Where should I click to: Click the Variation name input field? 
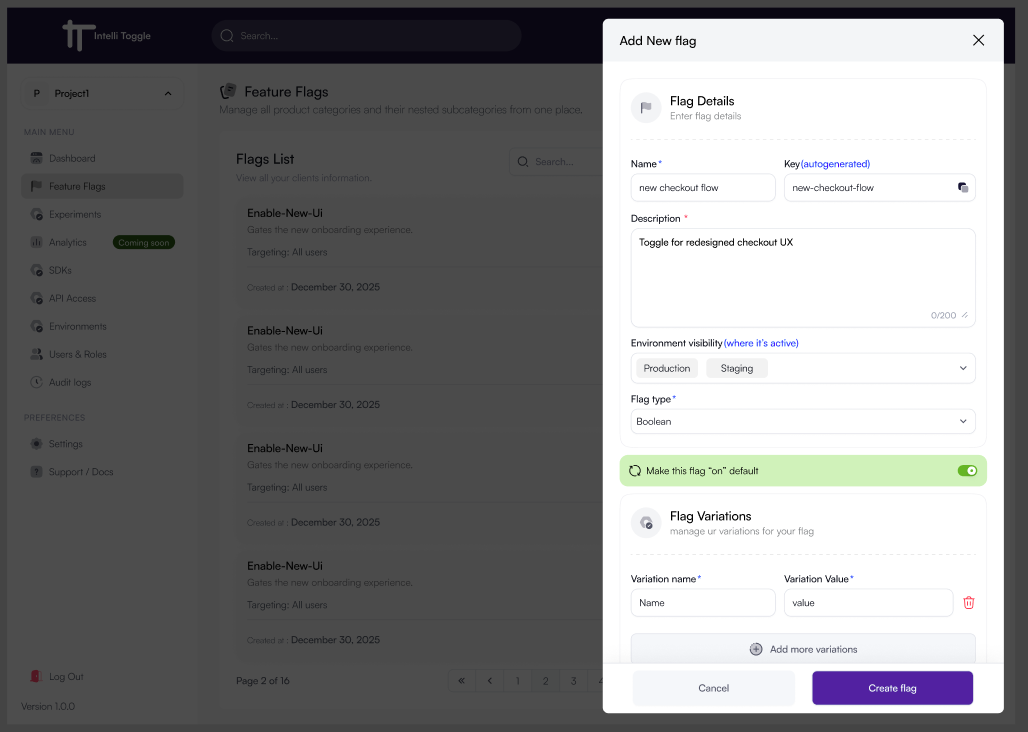click(703, 603)
